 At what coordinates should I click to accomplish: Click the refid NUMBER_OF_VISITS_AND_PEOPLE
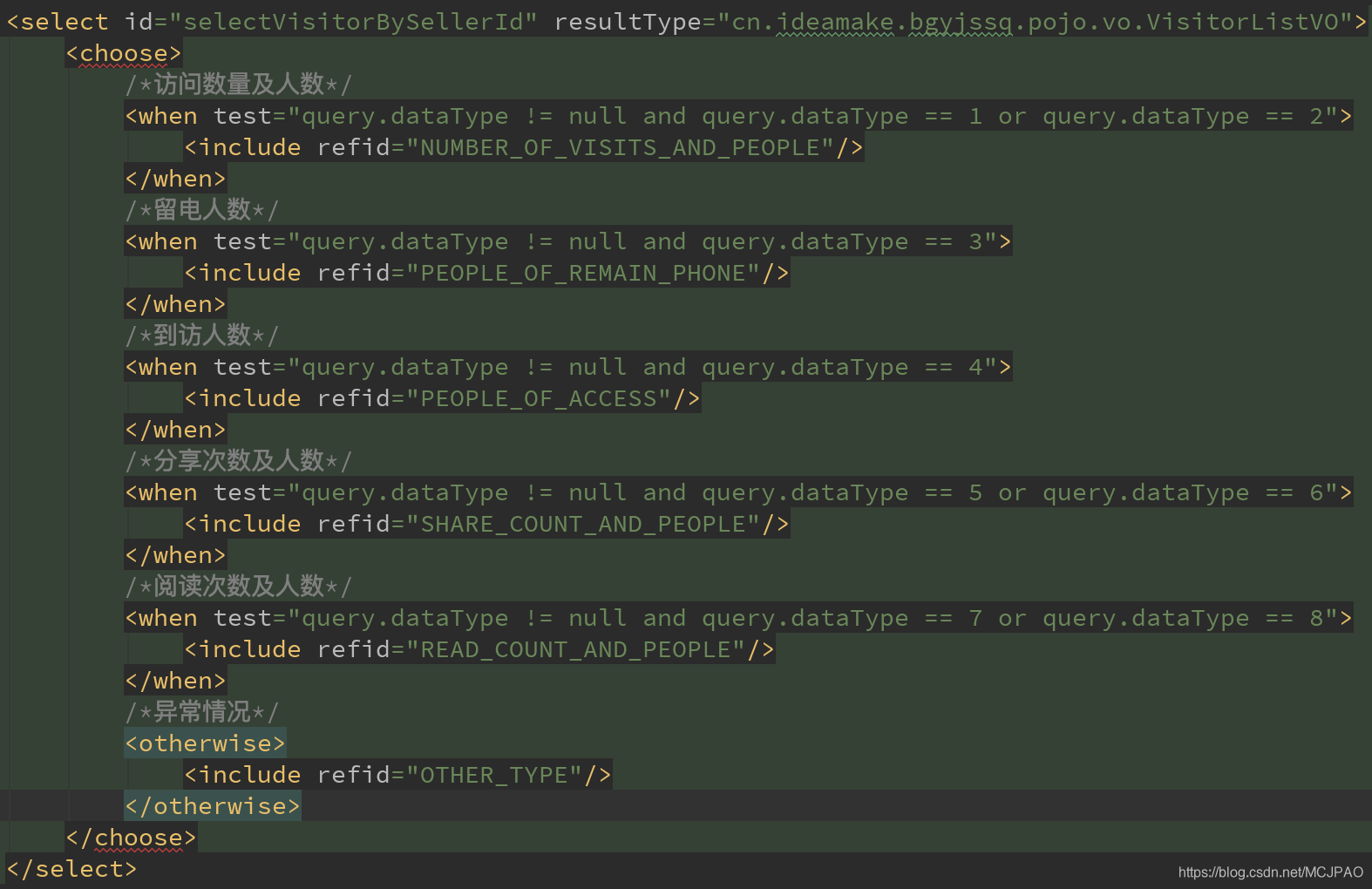[x=621, y=147]
